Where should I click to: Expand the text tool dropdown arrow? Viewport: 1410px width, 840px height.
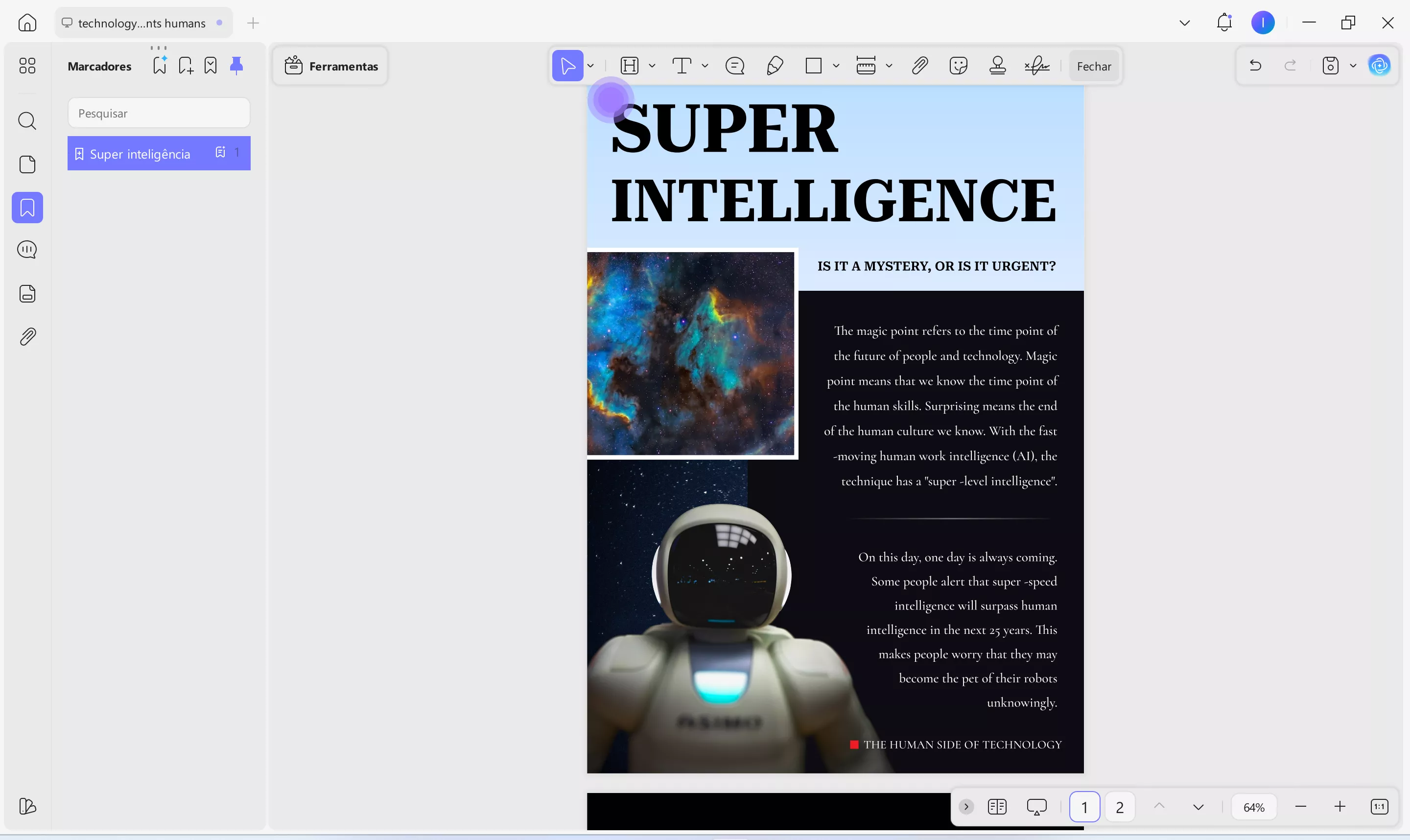click(x=705, y=66)
